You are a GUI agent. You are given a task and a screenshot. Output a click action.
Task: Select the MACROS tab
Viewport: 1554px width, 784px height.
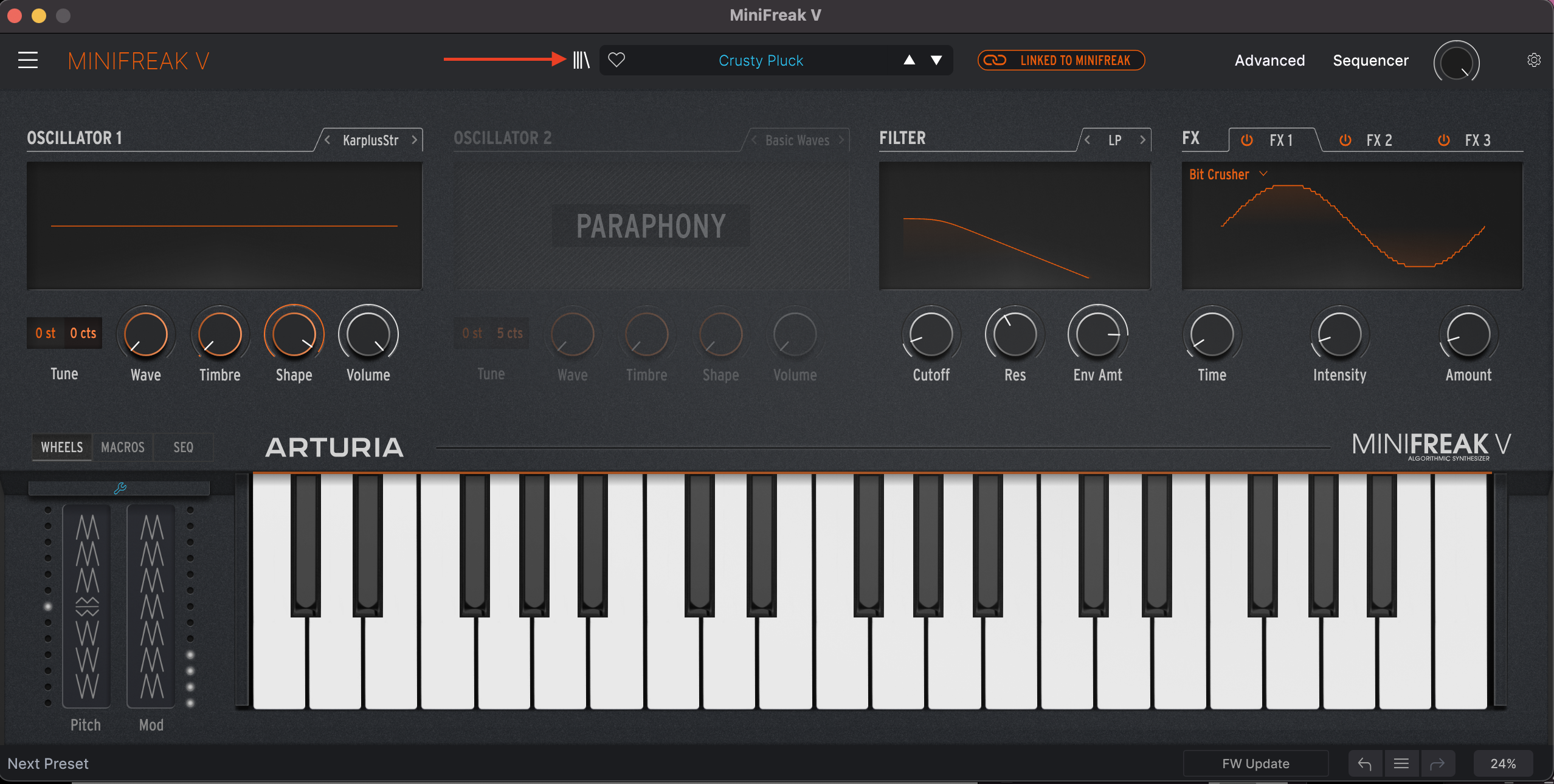(122, 447)
